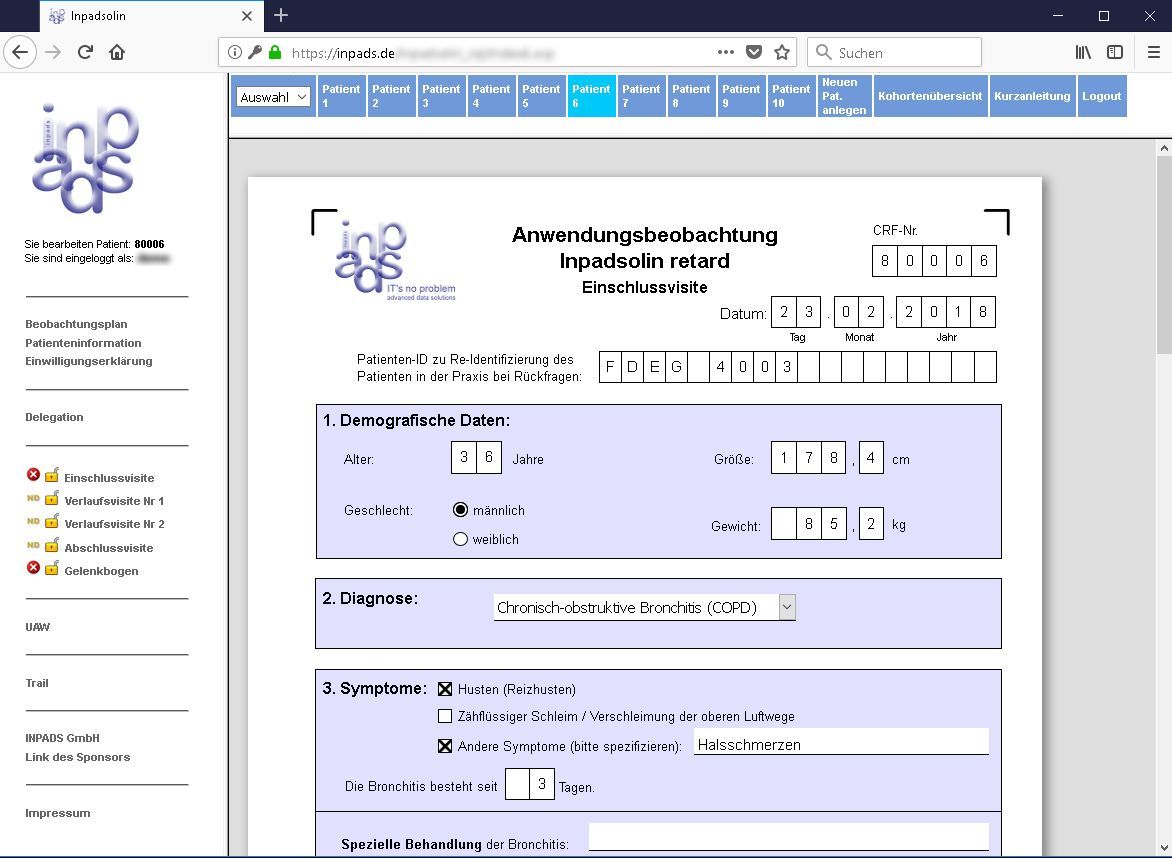The image size is (1172, 858).
Task: Select the weiblich radio button
Action: coord(460,539)
